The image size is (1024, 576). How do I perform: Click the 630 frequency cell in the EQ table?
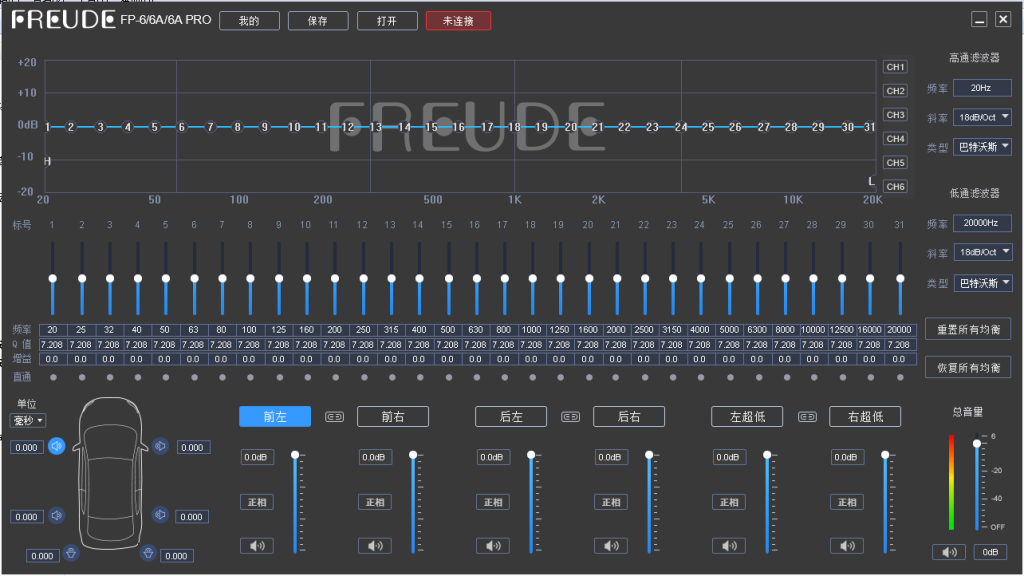[x=475, y=330]
